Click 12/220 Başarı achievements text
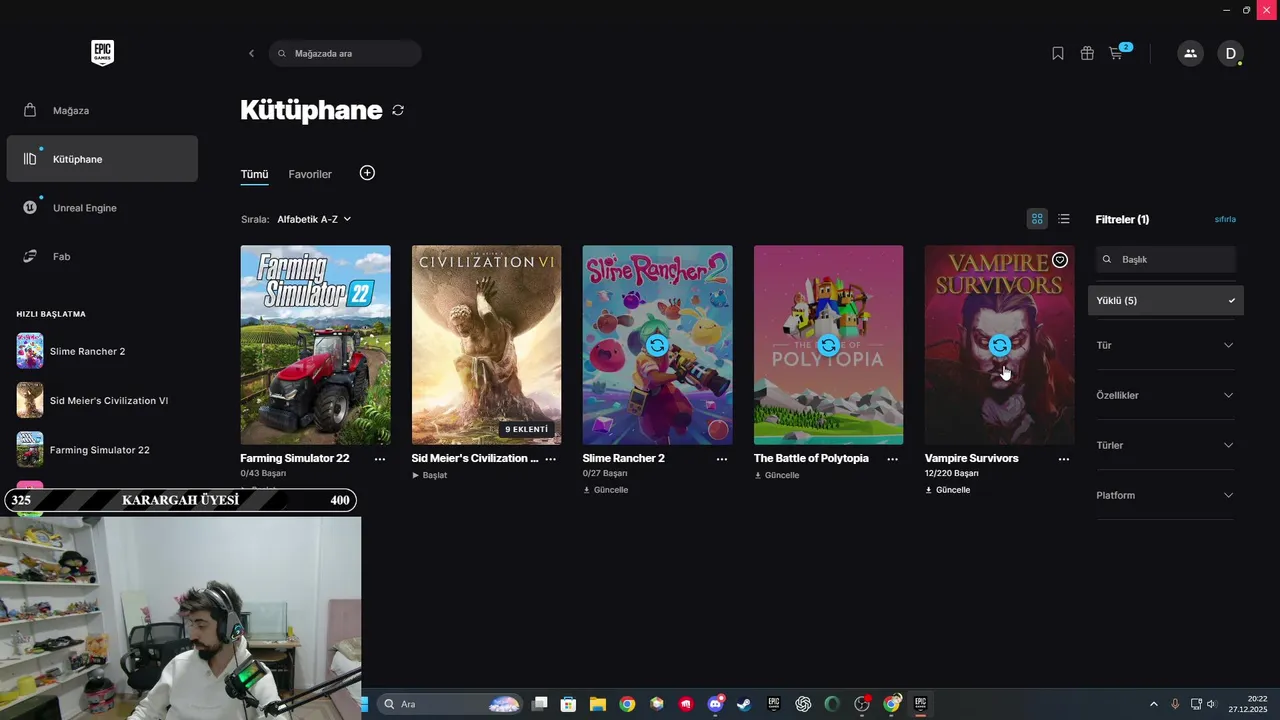1280x720 pixels. [952, 473]
